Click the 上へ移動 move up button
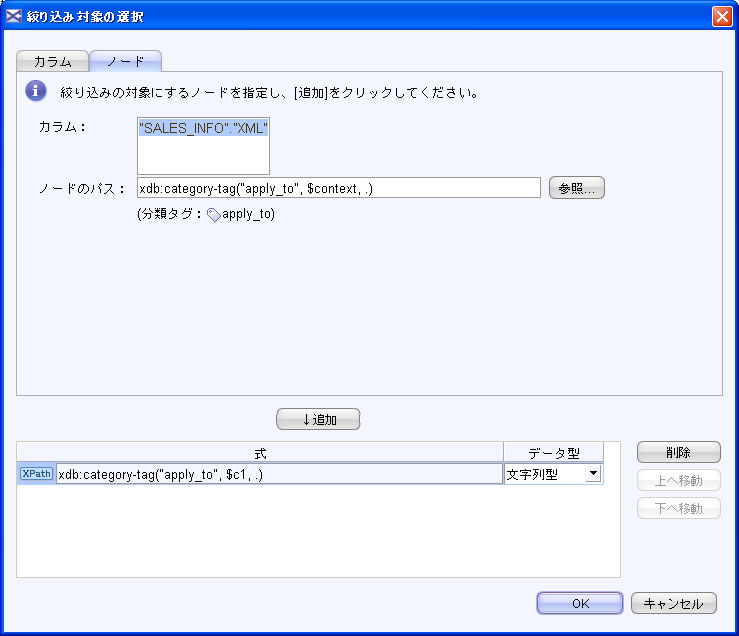Viewport: 739px width, 636px height. 679,480
